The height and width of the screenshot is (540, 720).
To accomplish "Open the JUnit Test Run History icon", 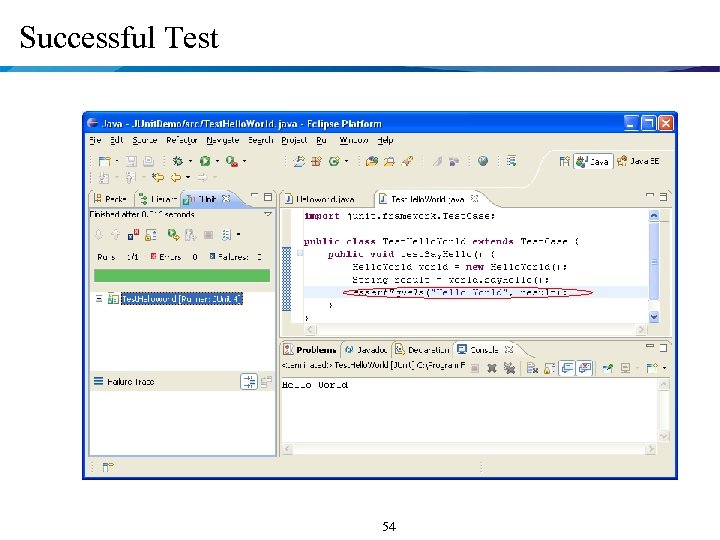I will [x=226, y=235].
